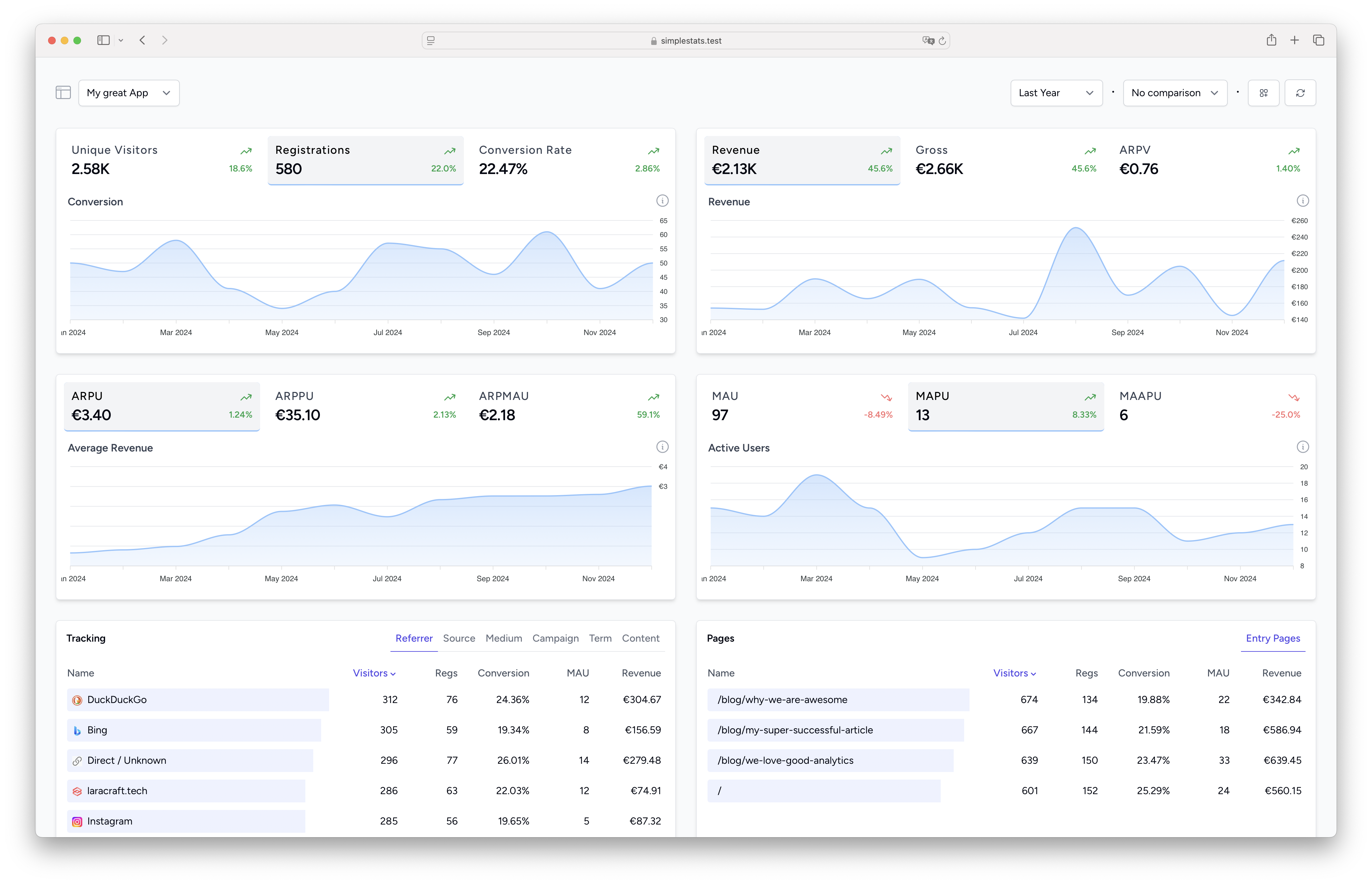The image size is (1372, 884).
Task: Open the Conversion chart info icon
Action: (x=662, y=201)
